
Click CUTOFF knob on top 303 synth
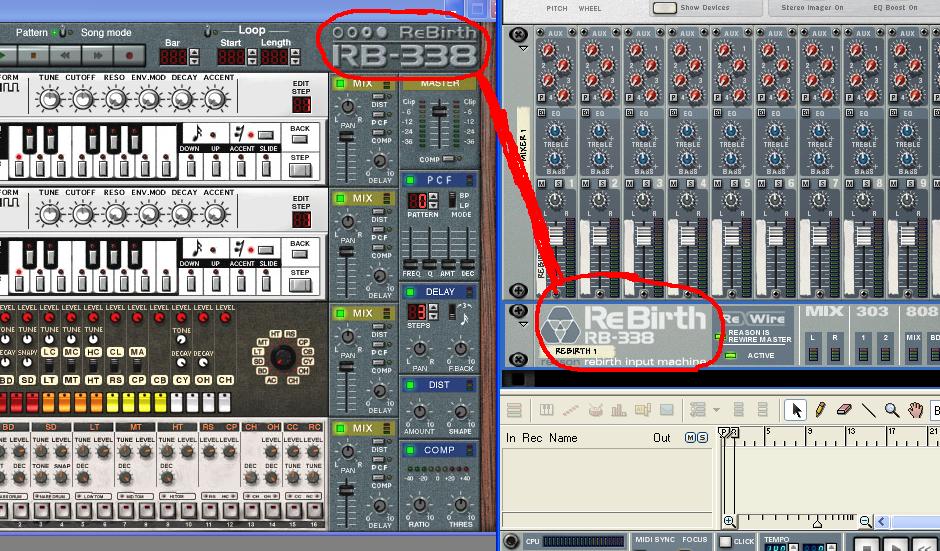(x=83, y=100)
